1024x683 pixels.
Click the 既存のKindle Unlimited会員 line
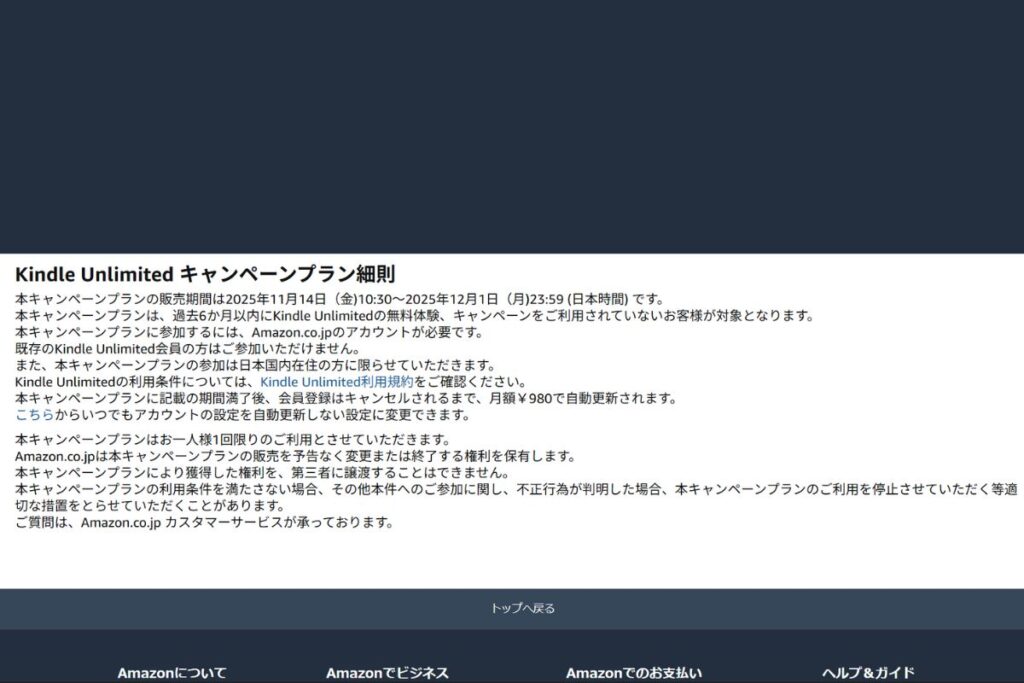[x=187, y=349]
